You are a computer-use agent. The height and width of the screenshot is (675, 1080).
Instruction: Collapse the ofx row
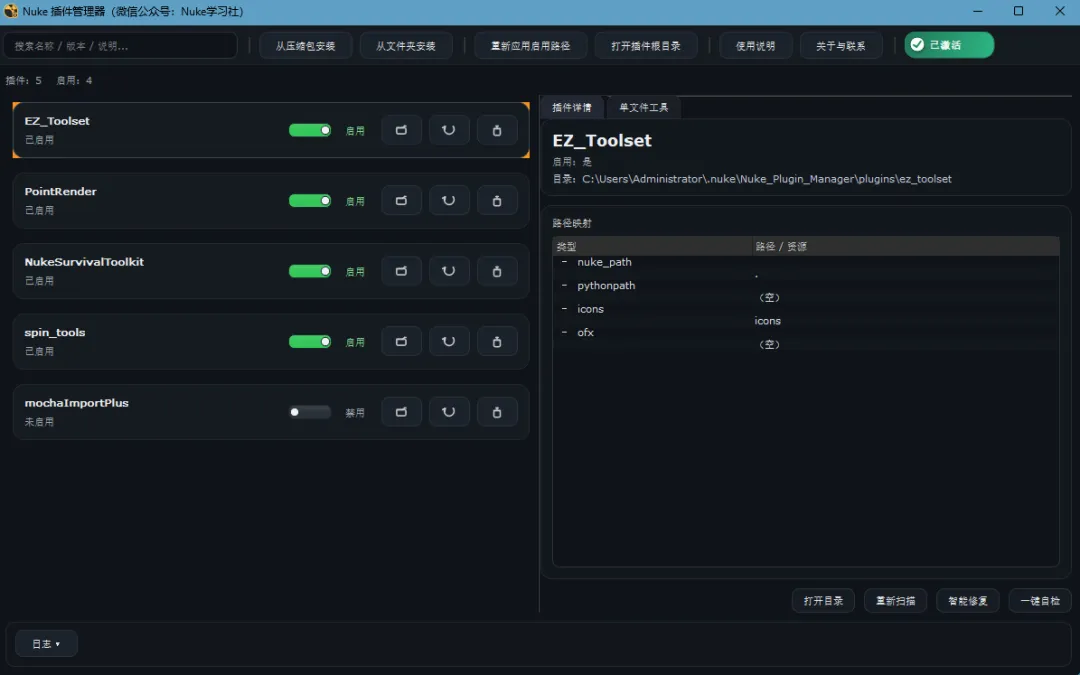pyautogui.click(x=564, y=332)
